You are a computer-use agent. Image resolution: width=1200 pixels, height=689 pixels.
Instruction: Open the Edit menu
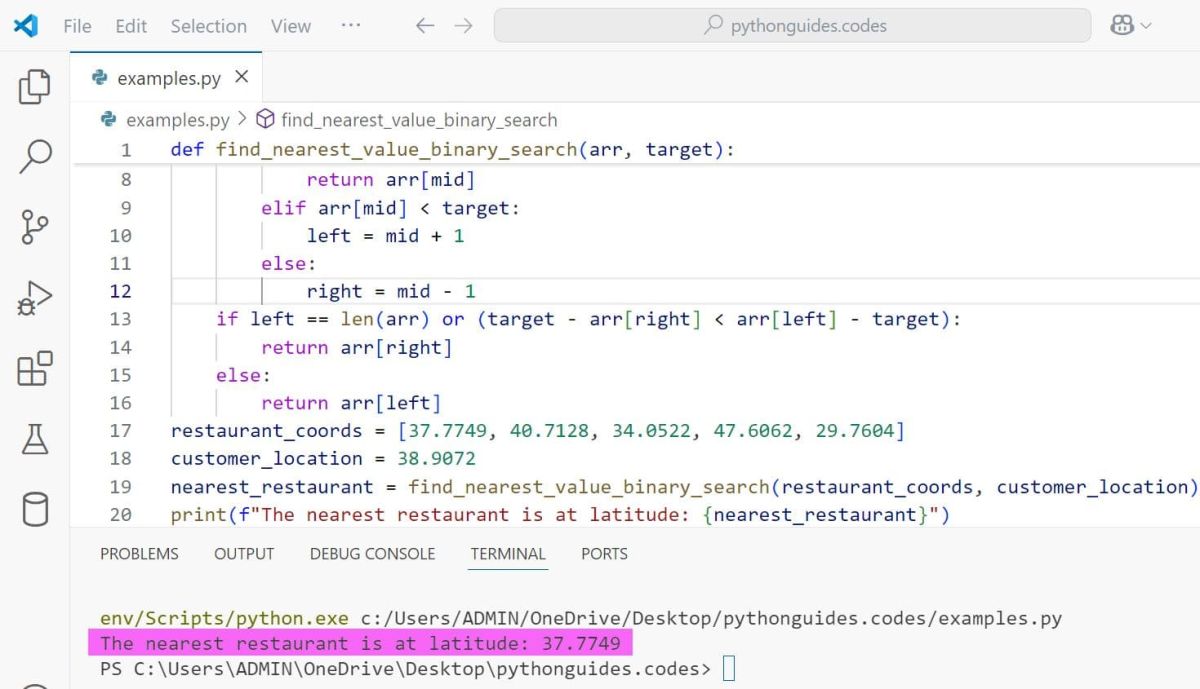pos(131,26)
